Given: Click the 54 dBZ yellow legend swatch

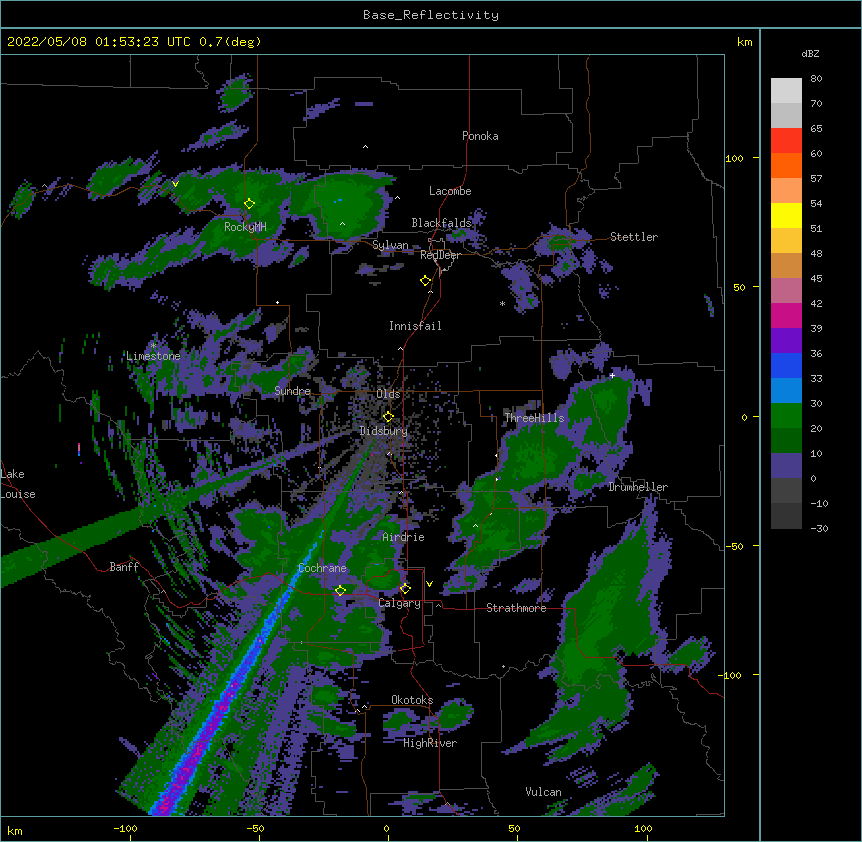Looking at the screenshot, I should 786,215.
